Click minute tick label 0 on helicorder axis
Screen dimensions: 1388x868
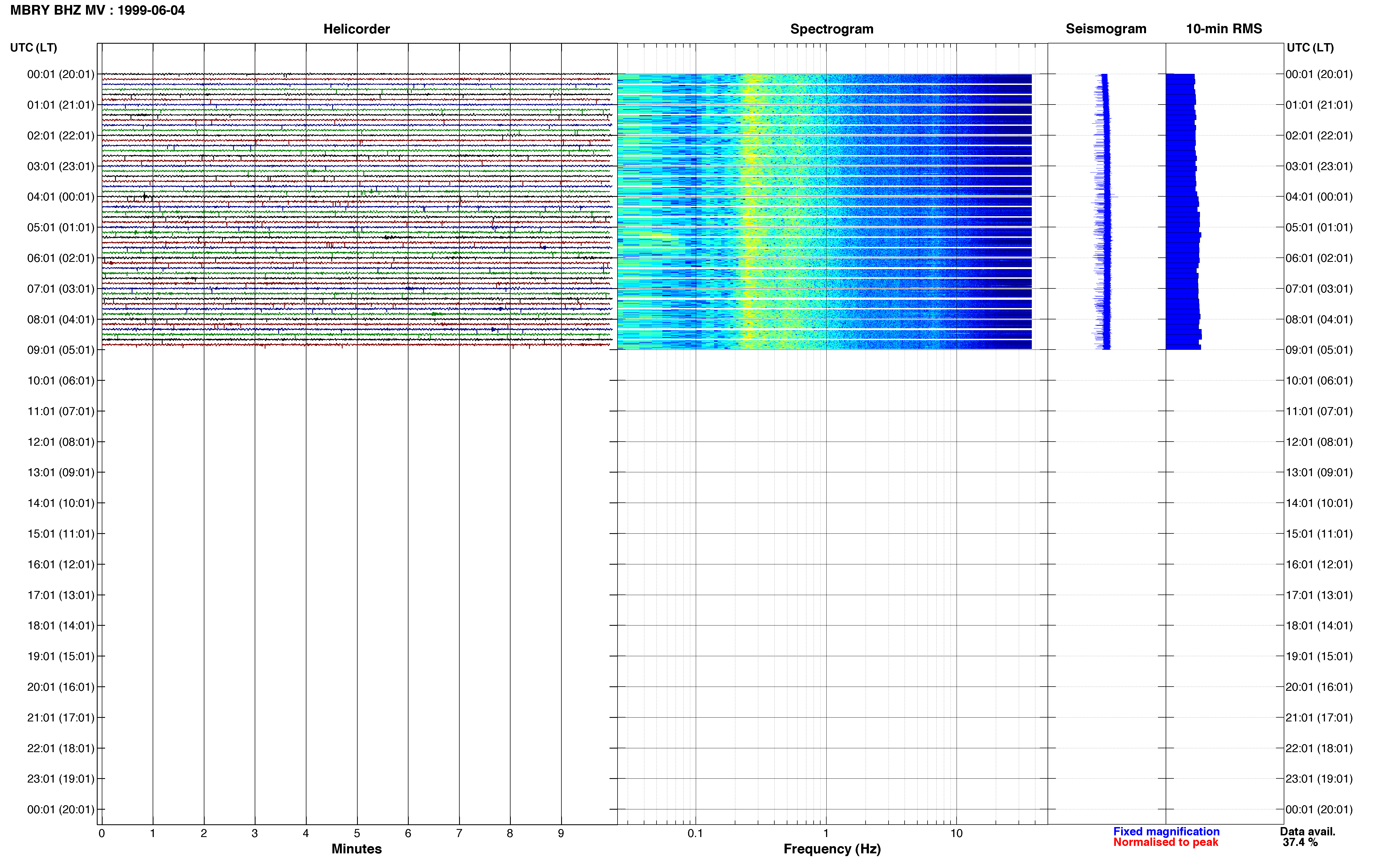tap(101, 833)
